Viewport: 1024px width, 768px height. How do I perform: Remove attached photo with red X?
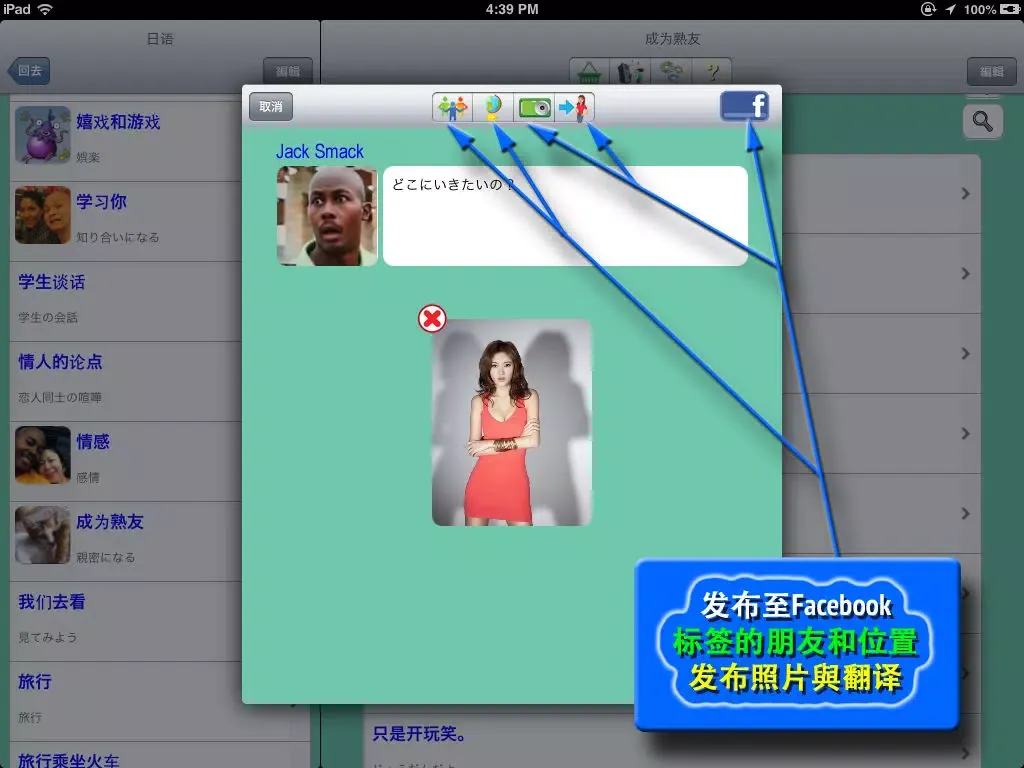point(432,319)
